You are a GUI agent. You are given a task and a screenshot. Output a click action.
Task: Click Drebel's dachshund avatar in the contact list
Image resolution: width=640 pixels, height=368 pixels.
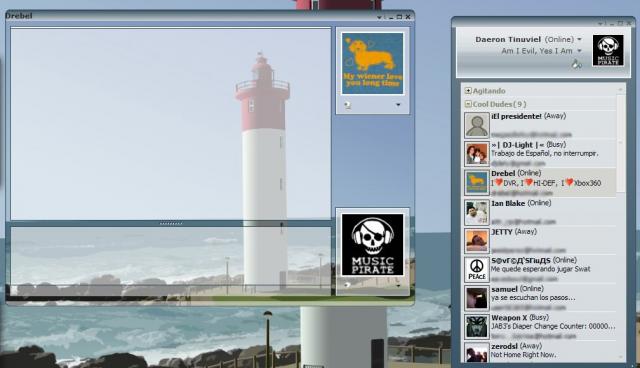point(477,182)
